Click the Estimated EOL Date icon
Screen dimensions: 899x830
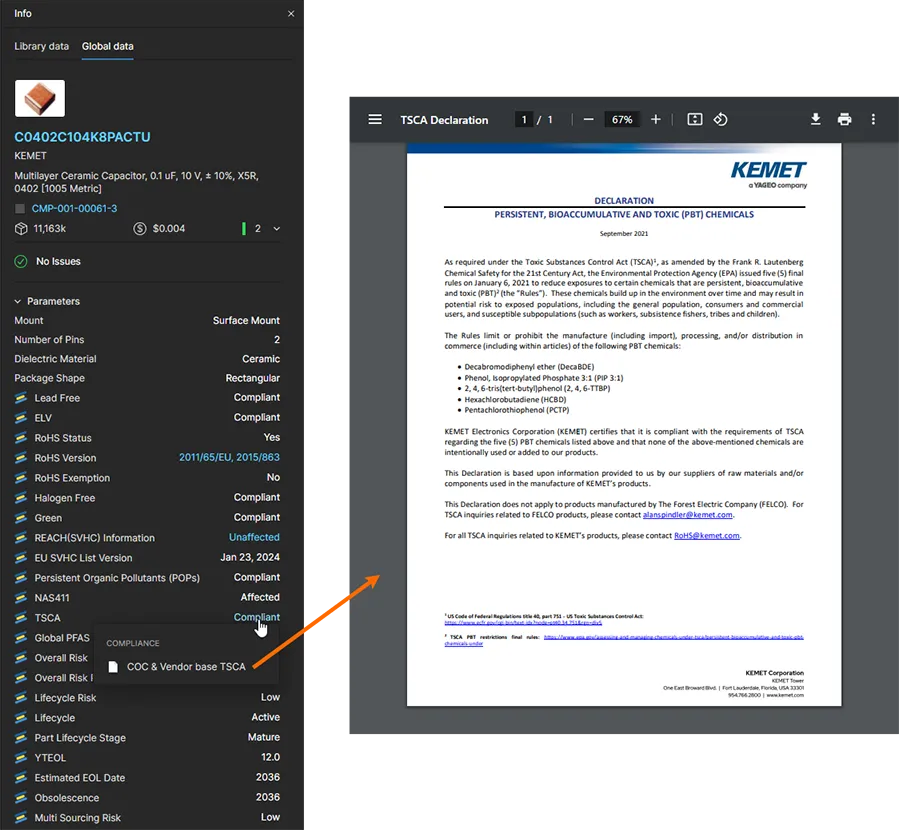[x=21, y=778]
